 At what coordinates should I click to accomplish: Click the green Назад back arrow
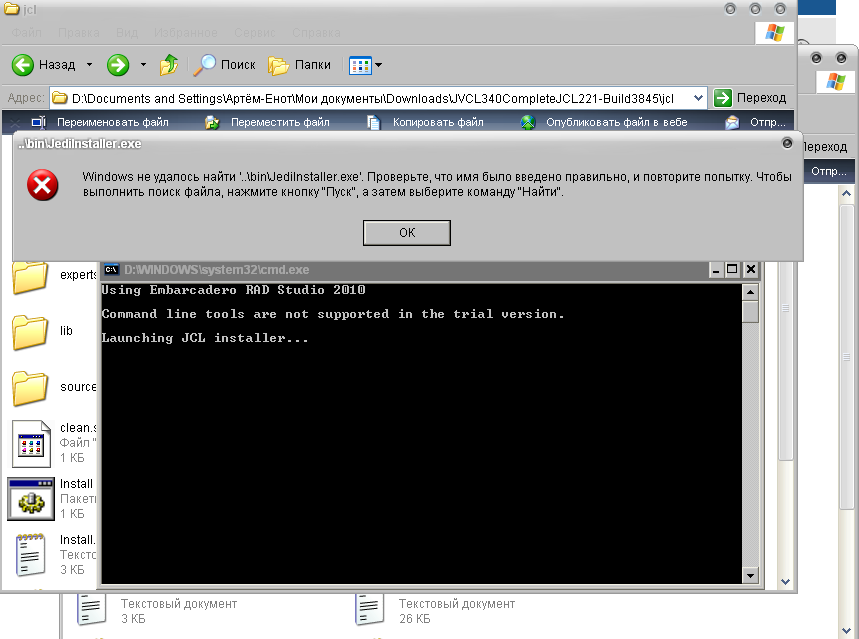click(x=24, y=65)
